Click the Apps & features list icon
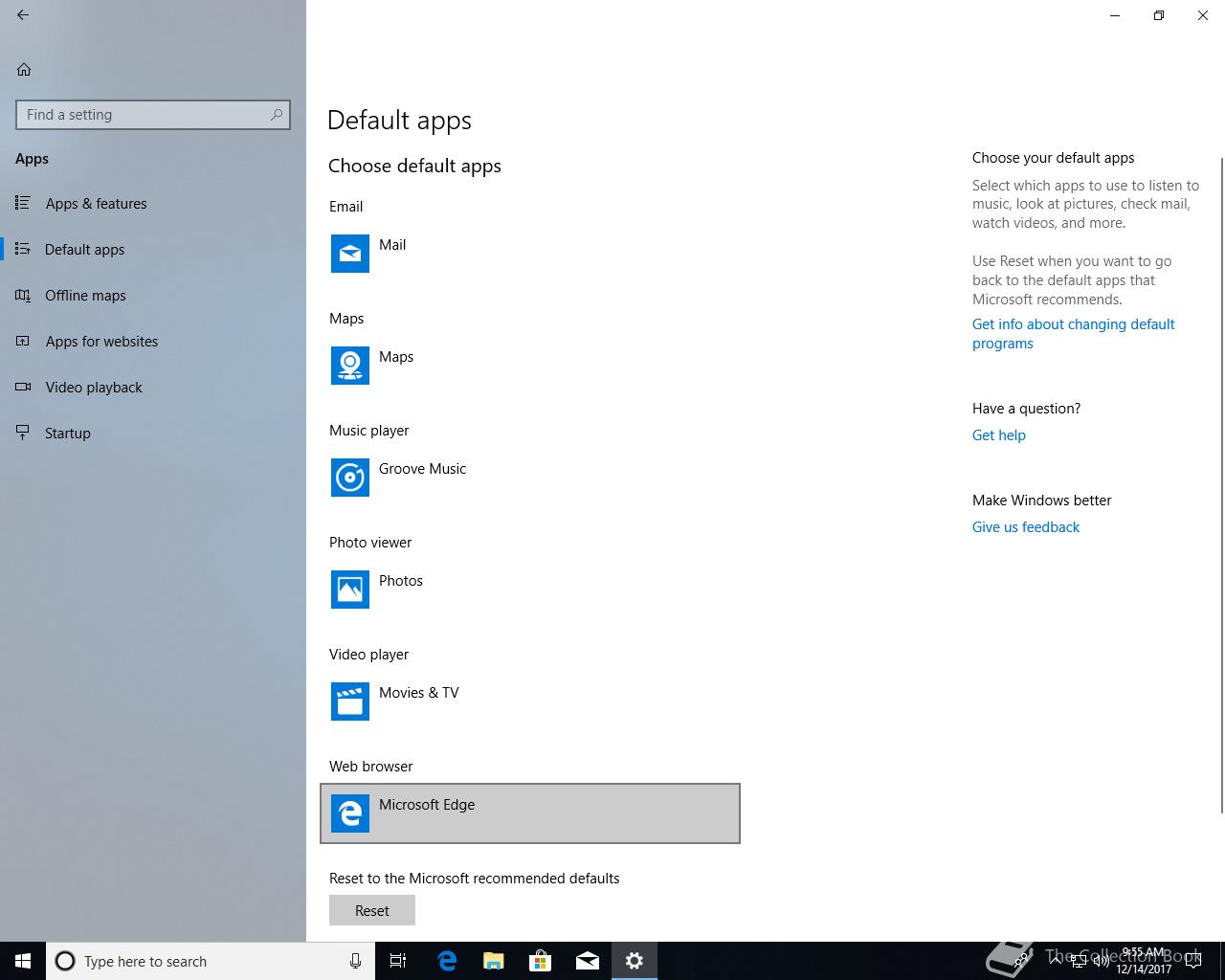 coord(23,203)
